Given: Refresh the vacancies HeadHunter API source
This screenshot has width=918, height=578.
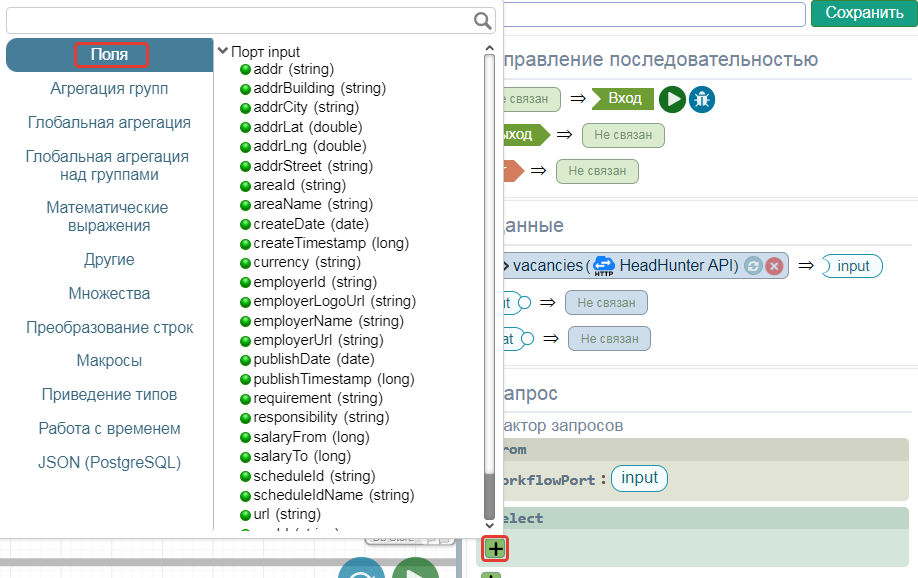Looking at the screenshot, I should point(753,266).
